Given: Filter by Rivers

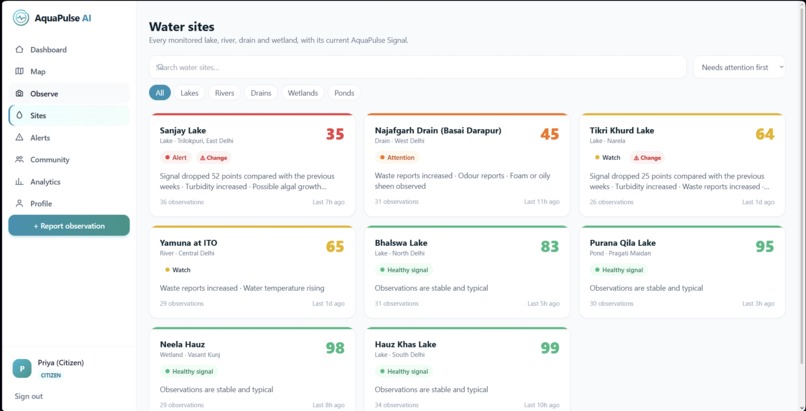Looking at the screenshot, I should [x=224, y=93].
